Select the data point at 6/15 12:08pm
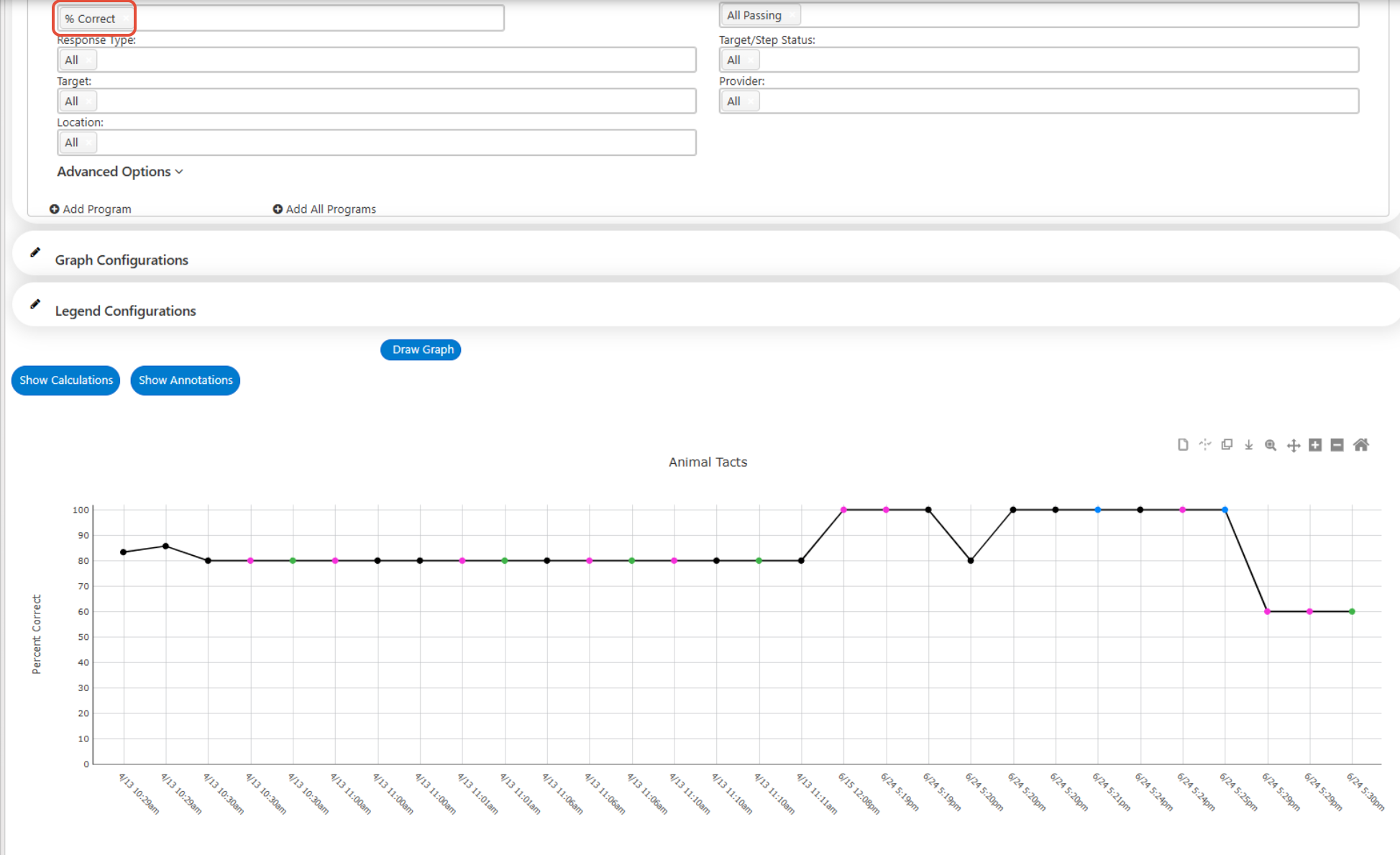The width and height of the screenshot is (1400, 855). (x=843, y=510)
